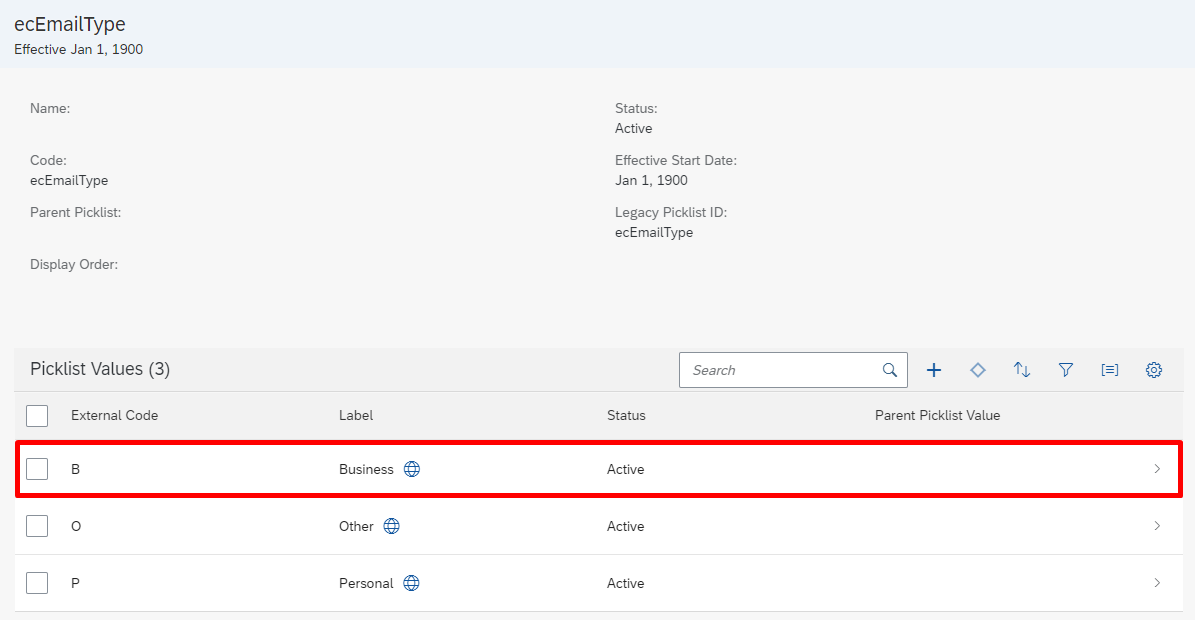Check the select-all checkbox in the header row

37,415
